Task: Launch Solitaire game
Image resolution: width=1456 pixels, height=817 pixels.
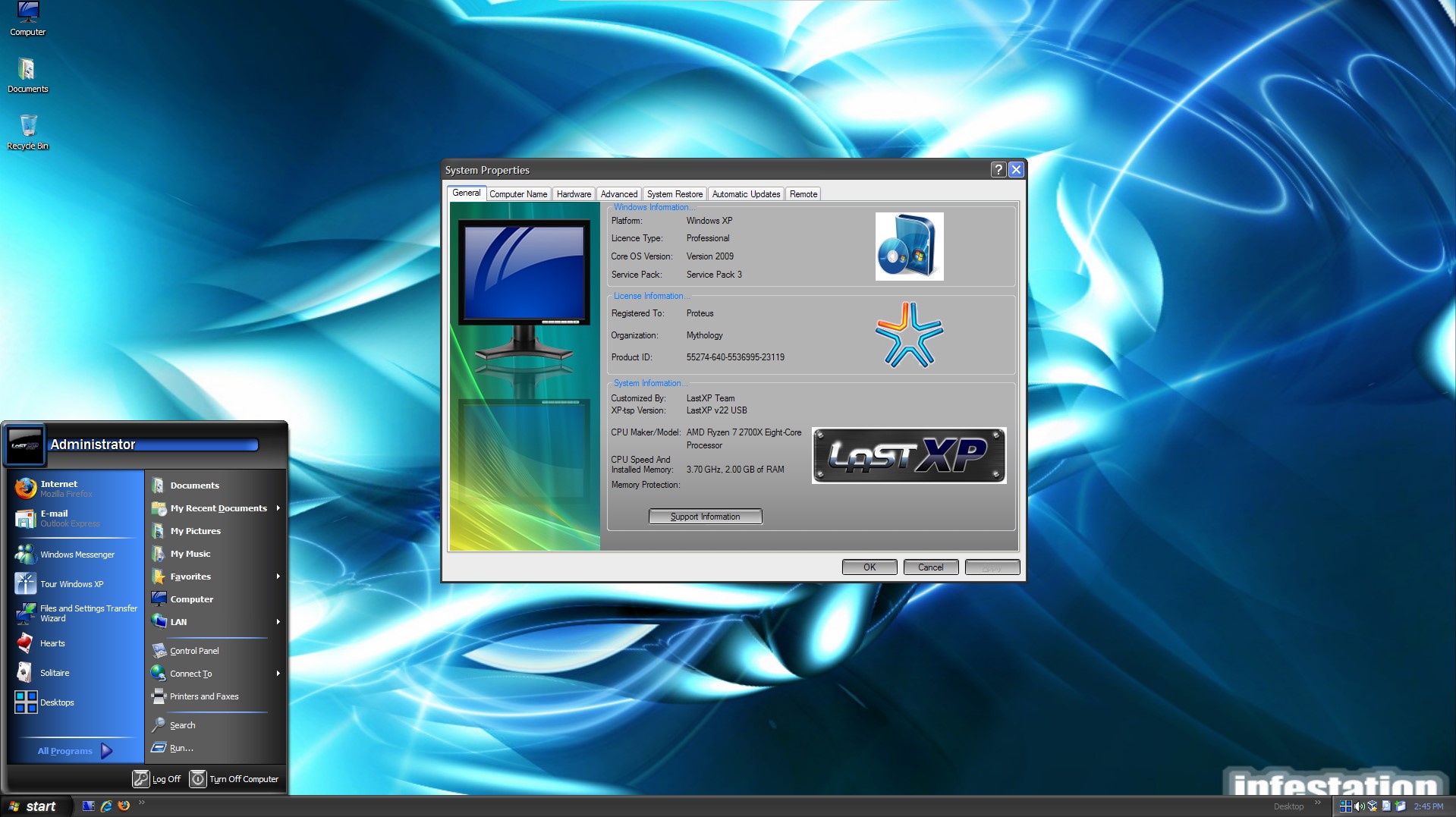Action: (76, 673)
